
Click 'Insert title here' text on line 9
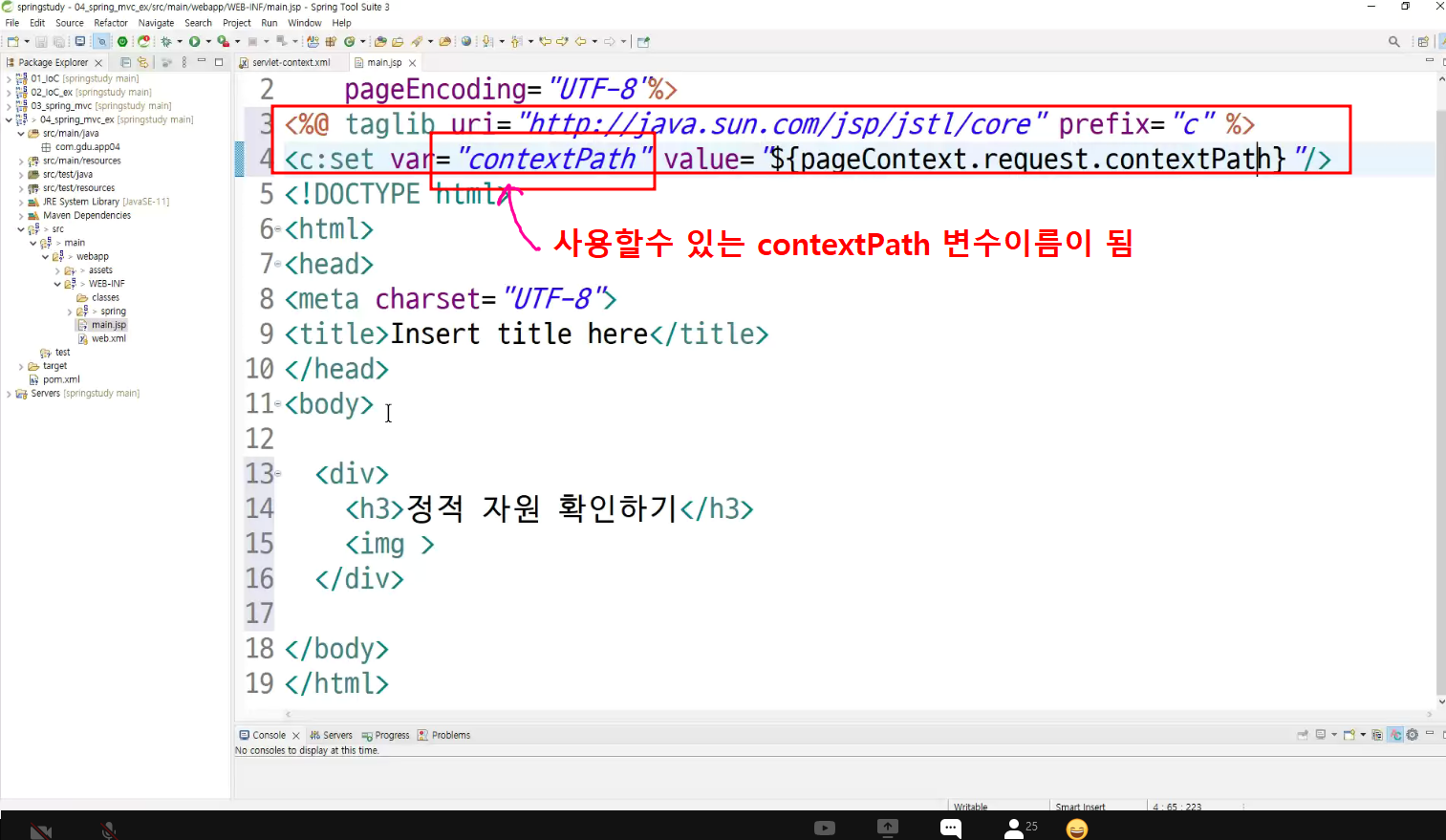(x=519, y=334)
